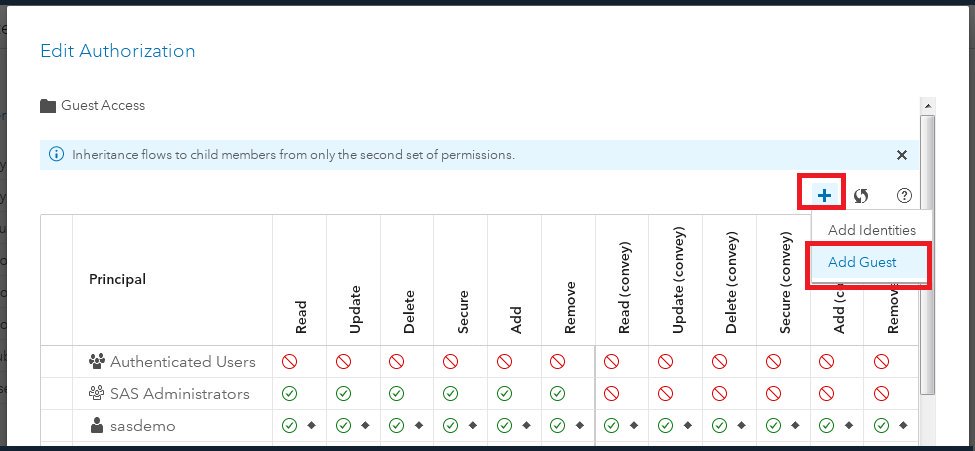Dismiss the inheritance info banner

902,155
